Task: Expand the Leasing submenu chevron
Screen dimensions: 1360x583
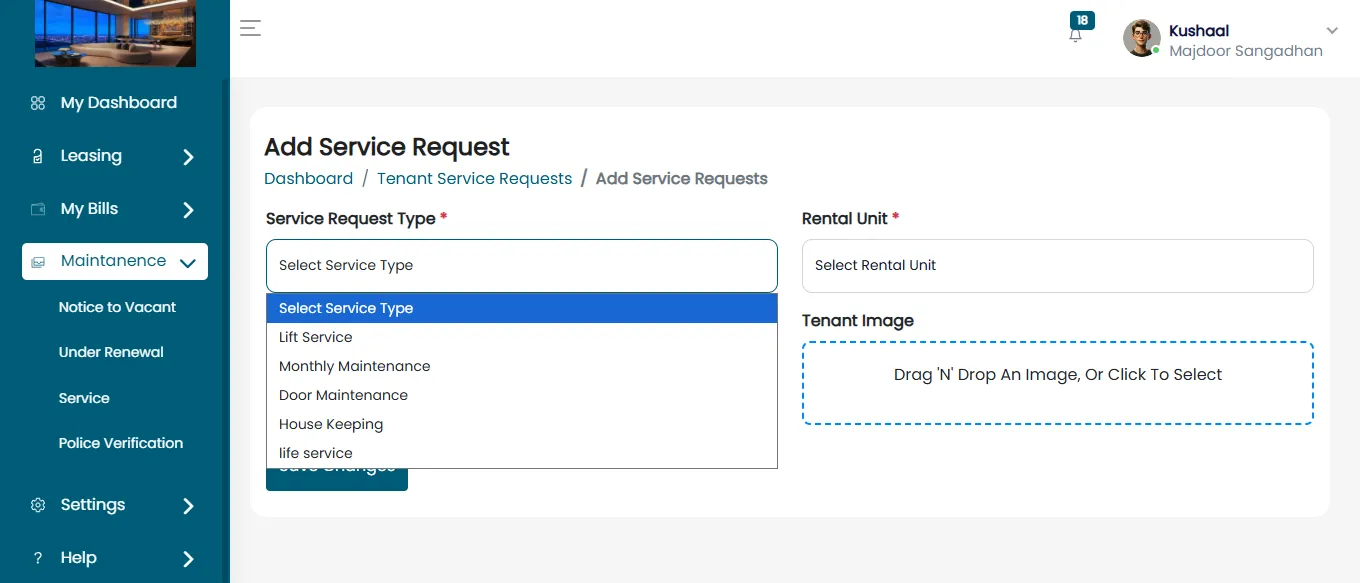Action: pos(188,157)
